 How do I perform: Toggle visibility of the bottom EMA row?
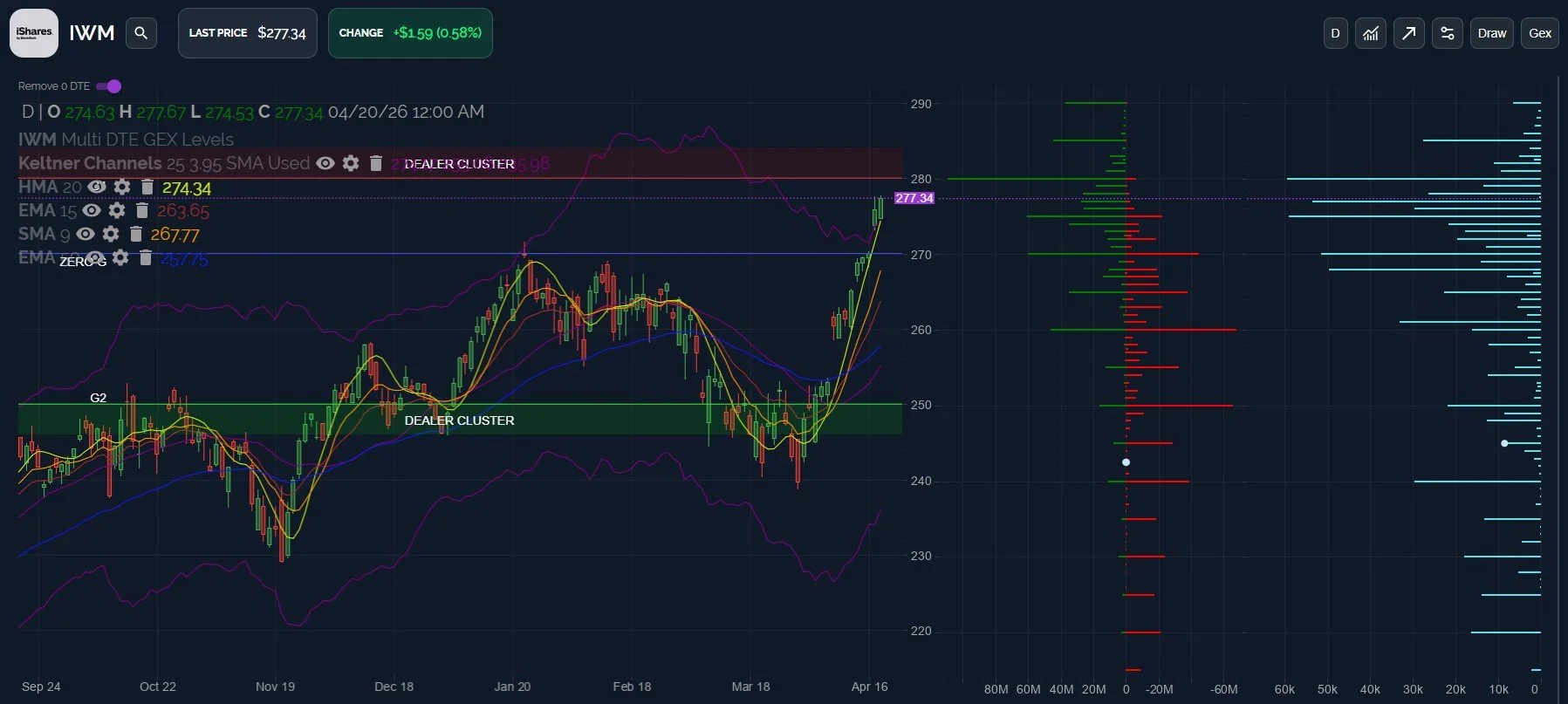coord(95,257)
